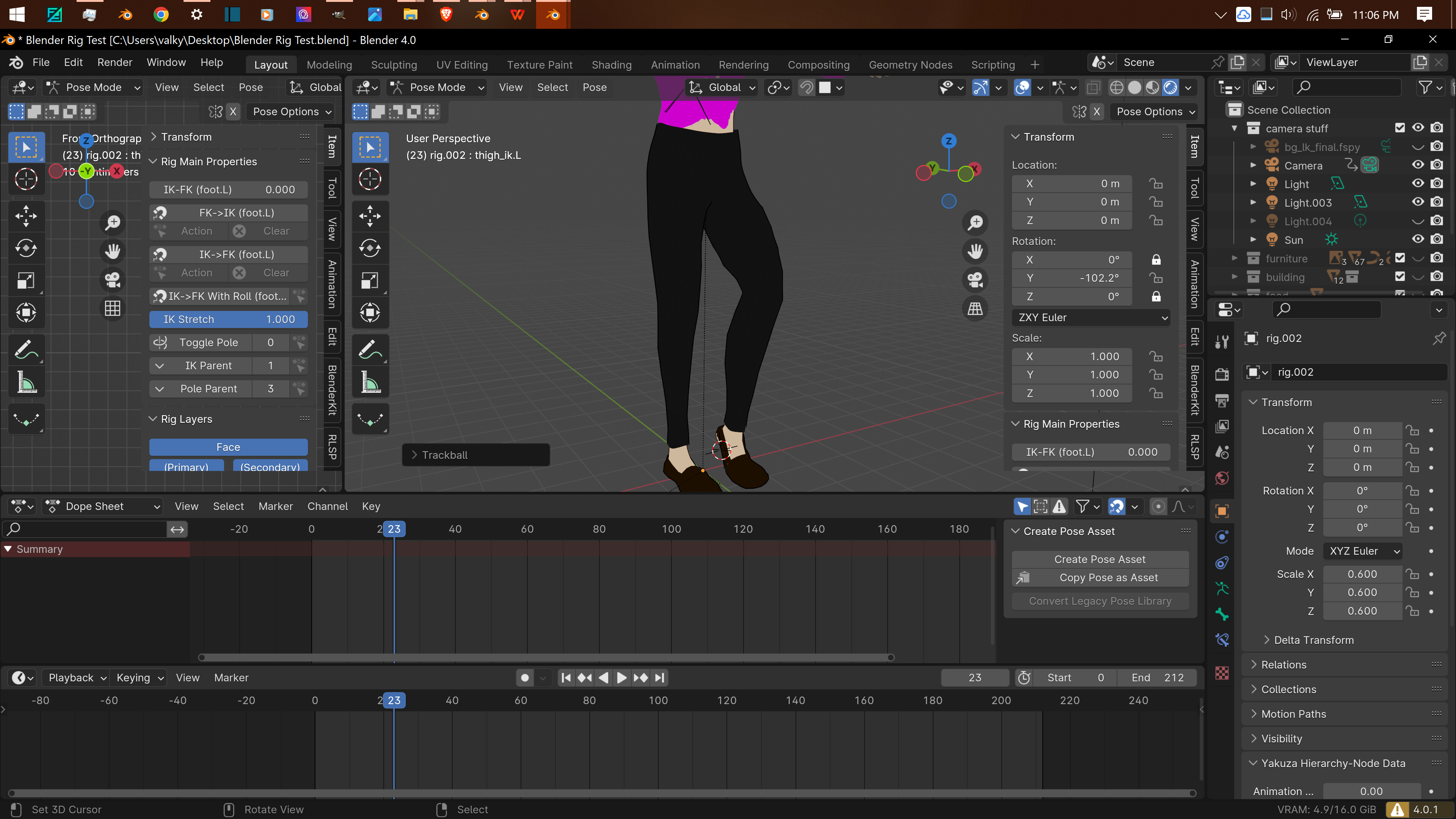This screenshot has width=1456, height=819.
Task: Select solid viewport shading
Action: tap(1134, 88)
